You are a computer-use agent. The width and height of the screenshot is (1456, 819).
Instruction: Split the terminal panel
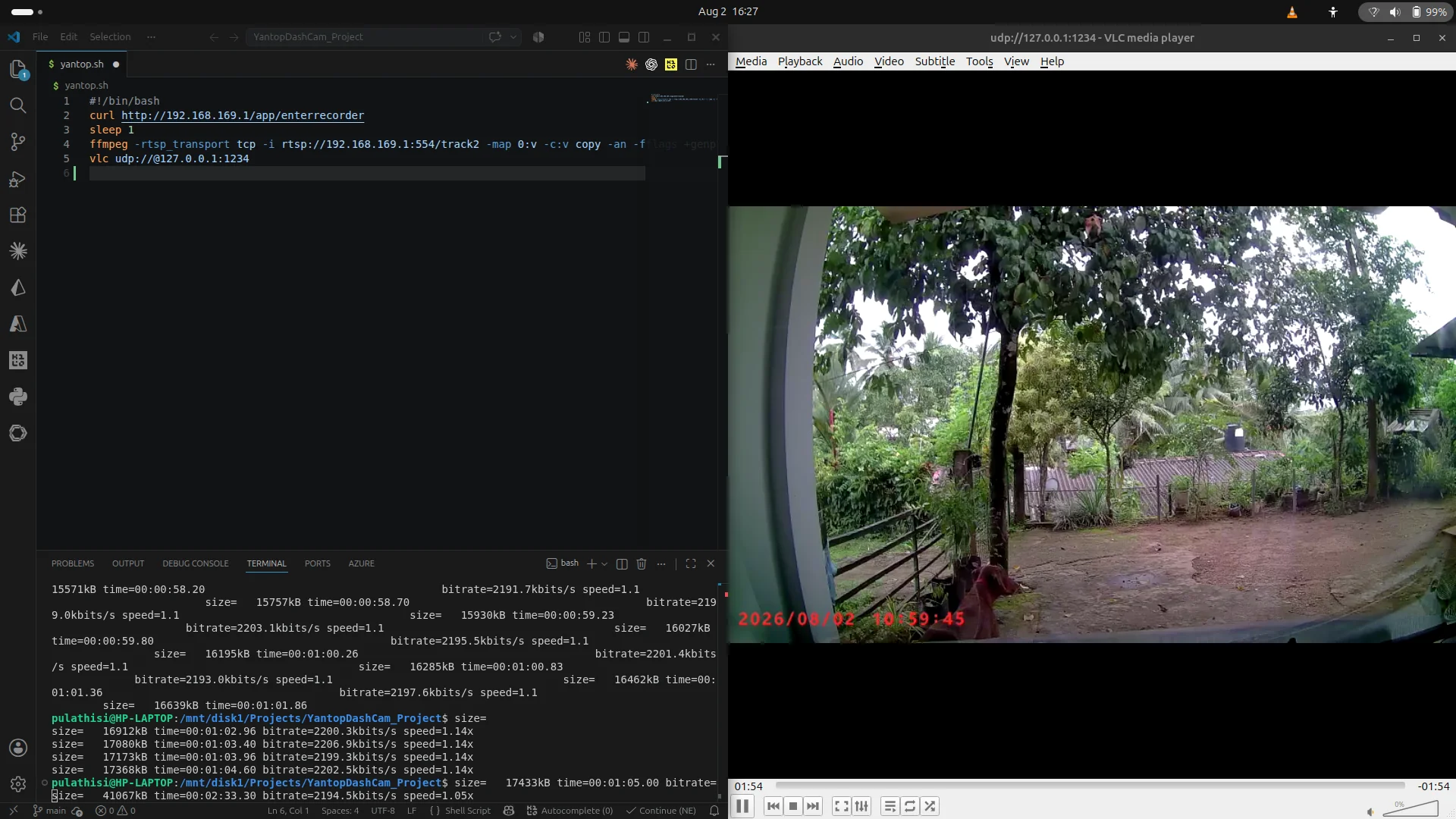point(622,563)
